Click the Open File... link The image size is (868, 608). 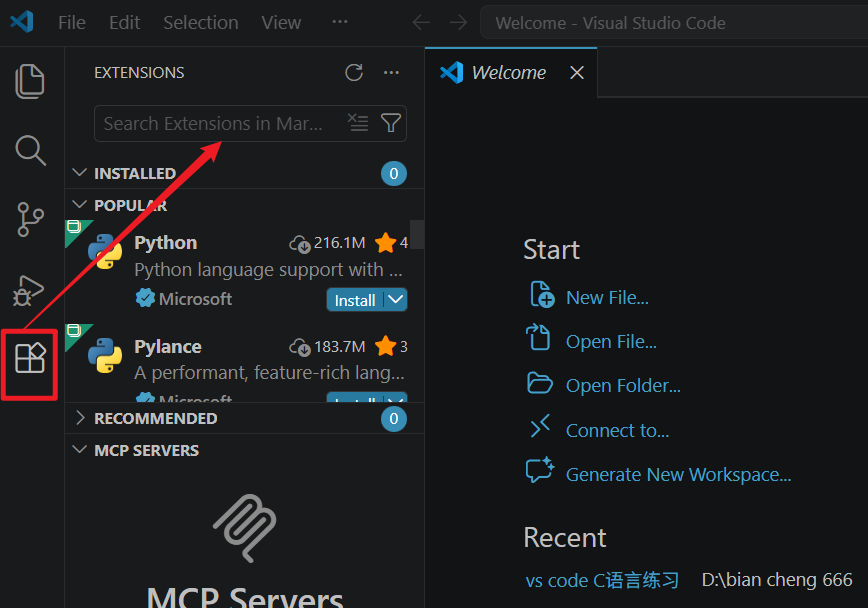(x=611, y=342)
